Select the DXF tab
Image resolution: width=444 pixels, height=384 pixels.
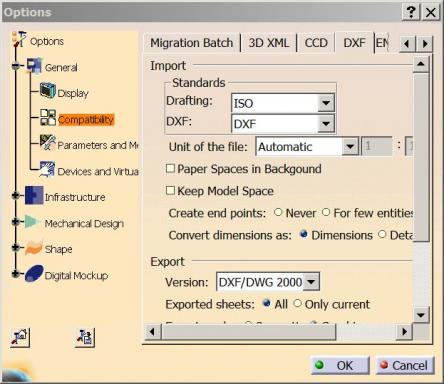pyautogui.click(x=354, y=43)
